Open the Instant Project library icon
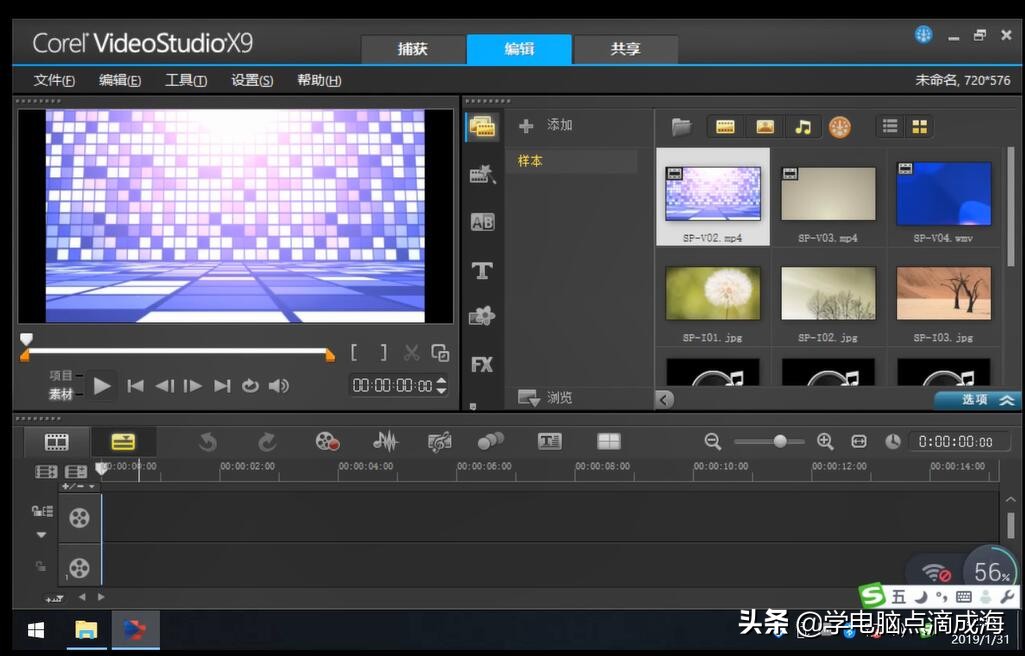The height and width of the screenshot is (656, 1025). click(x=482, y=175)
